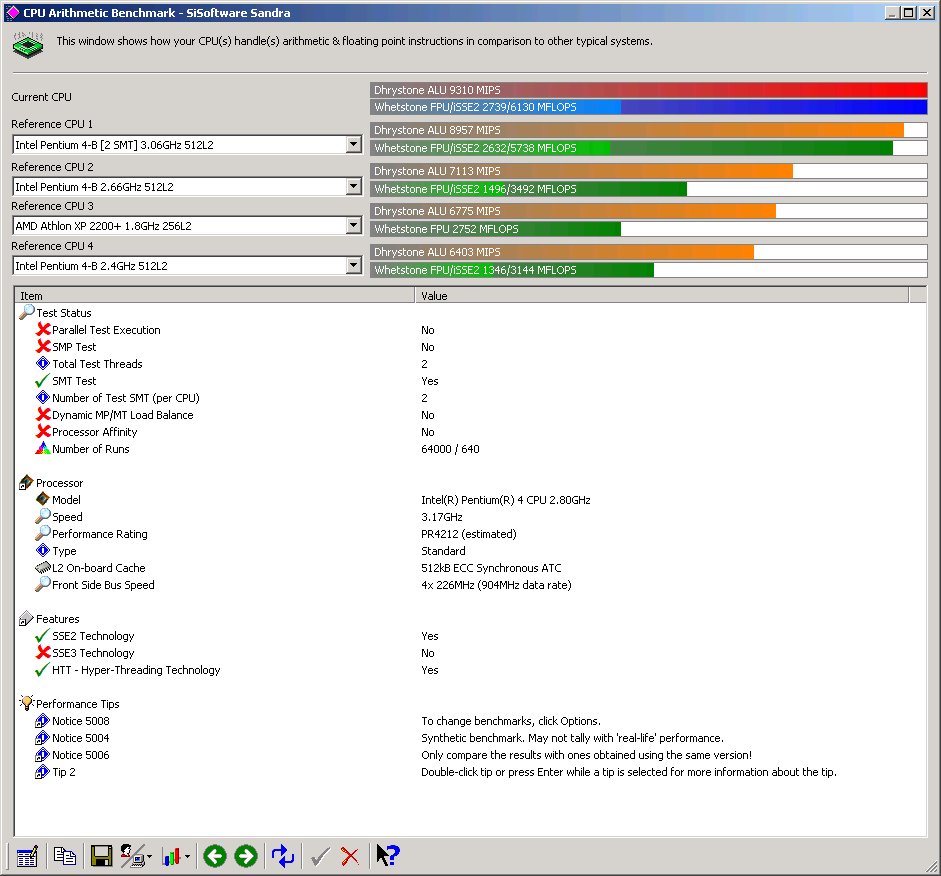Screen dimensions: 941x876
Task: Click the context help pointer icon
Action: pos(387,855)
